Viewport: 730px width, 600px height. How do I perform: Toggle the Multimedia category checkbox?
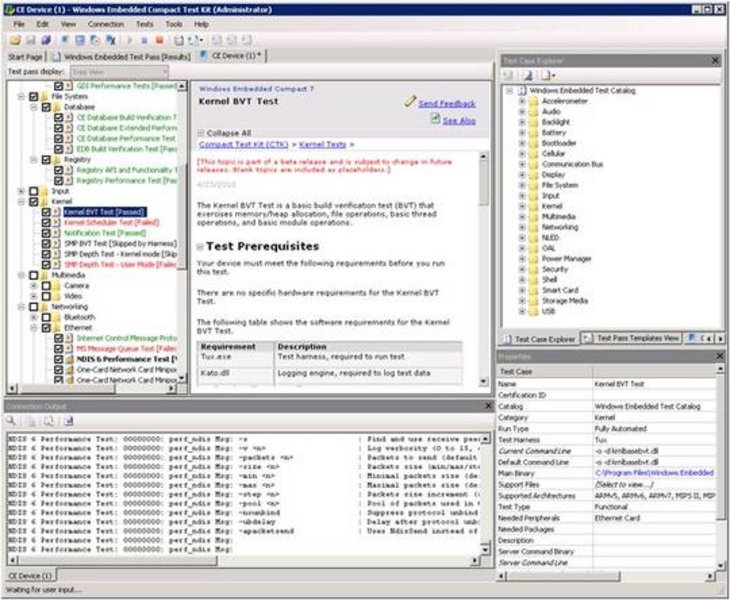coord(33,274)
